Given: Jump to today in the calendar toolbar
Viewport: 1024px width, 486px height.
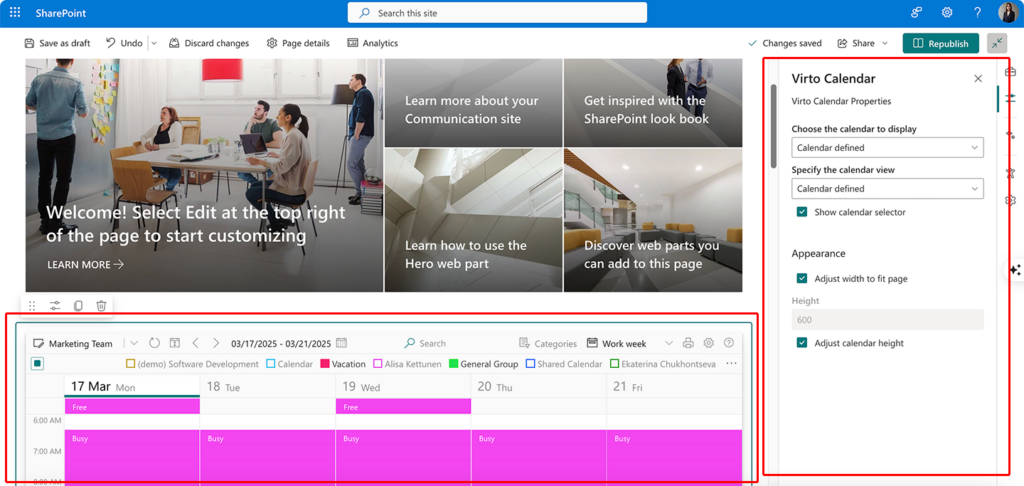Looking at the screenshot, I should pyautogui.click(x=174, y=343).
